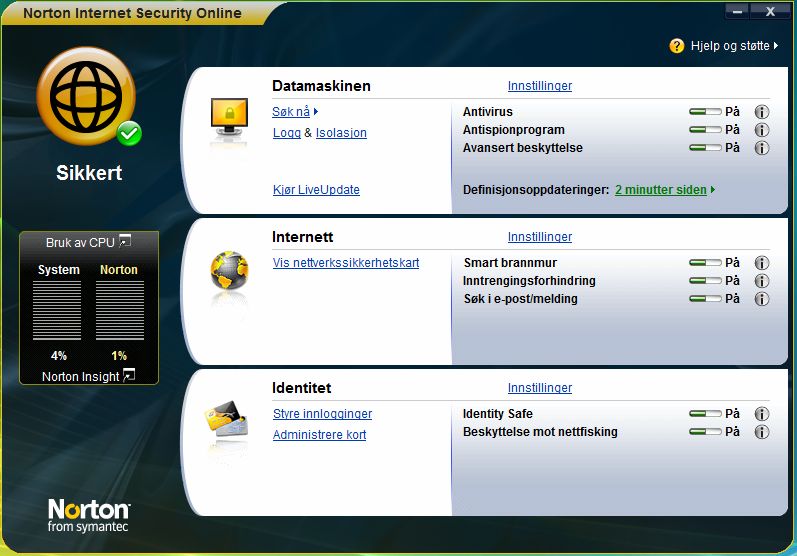The image size is (797, 556).
Task: Click the Internett globe icon
Action: click(x=229, y=270)
